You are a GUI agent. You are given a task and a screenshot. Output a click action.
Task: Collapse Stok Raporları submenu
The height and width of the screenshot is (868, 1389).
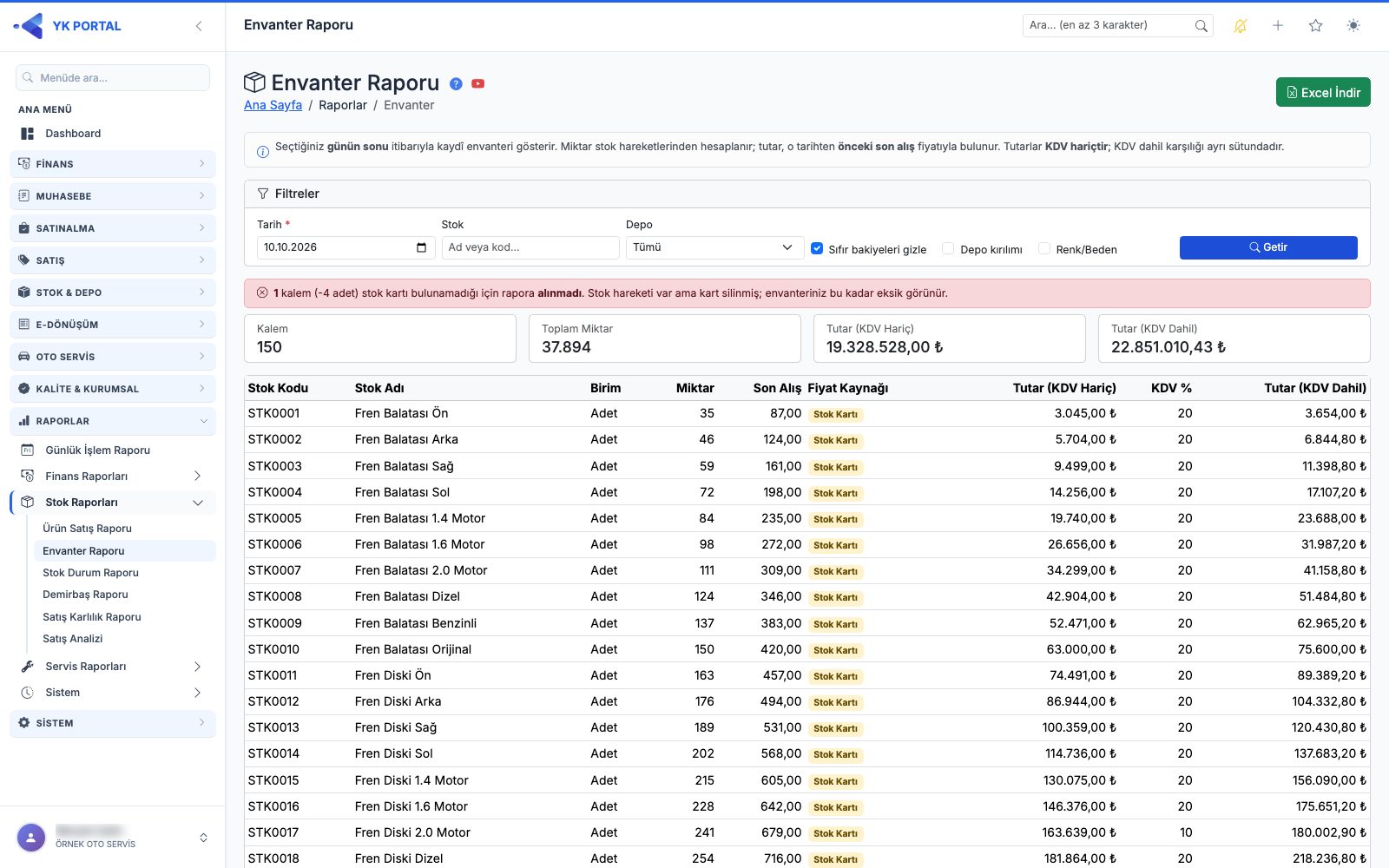(113, 503)
